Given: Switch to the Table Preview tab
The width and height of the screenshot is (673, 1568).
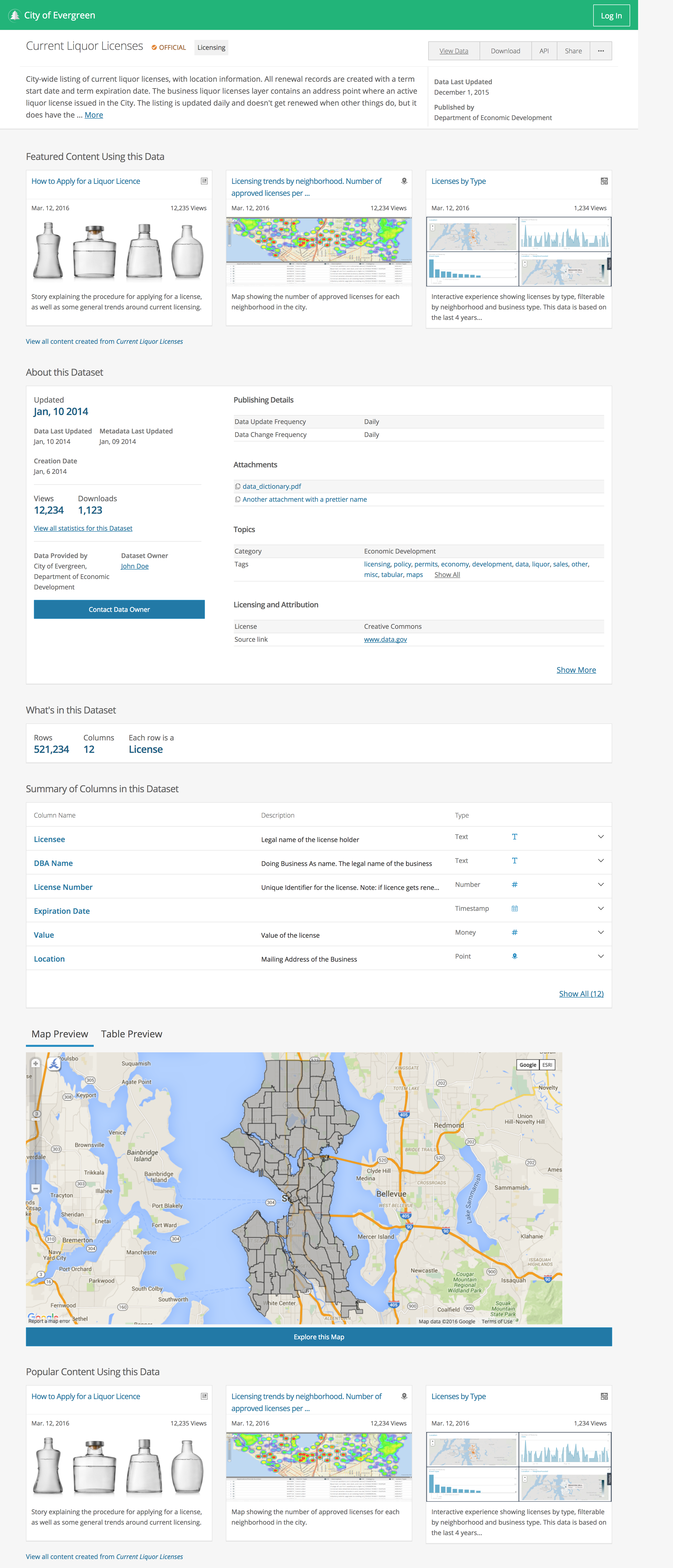Looking at the screenshot, I should click(x=132, y=1034).
